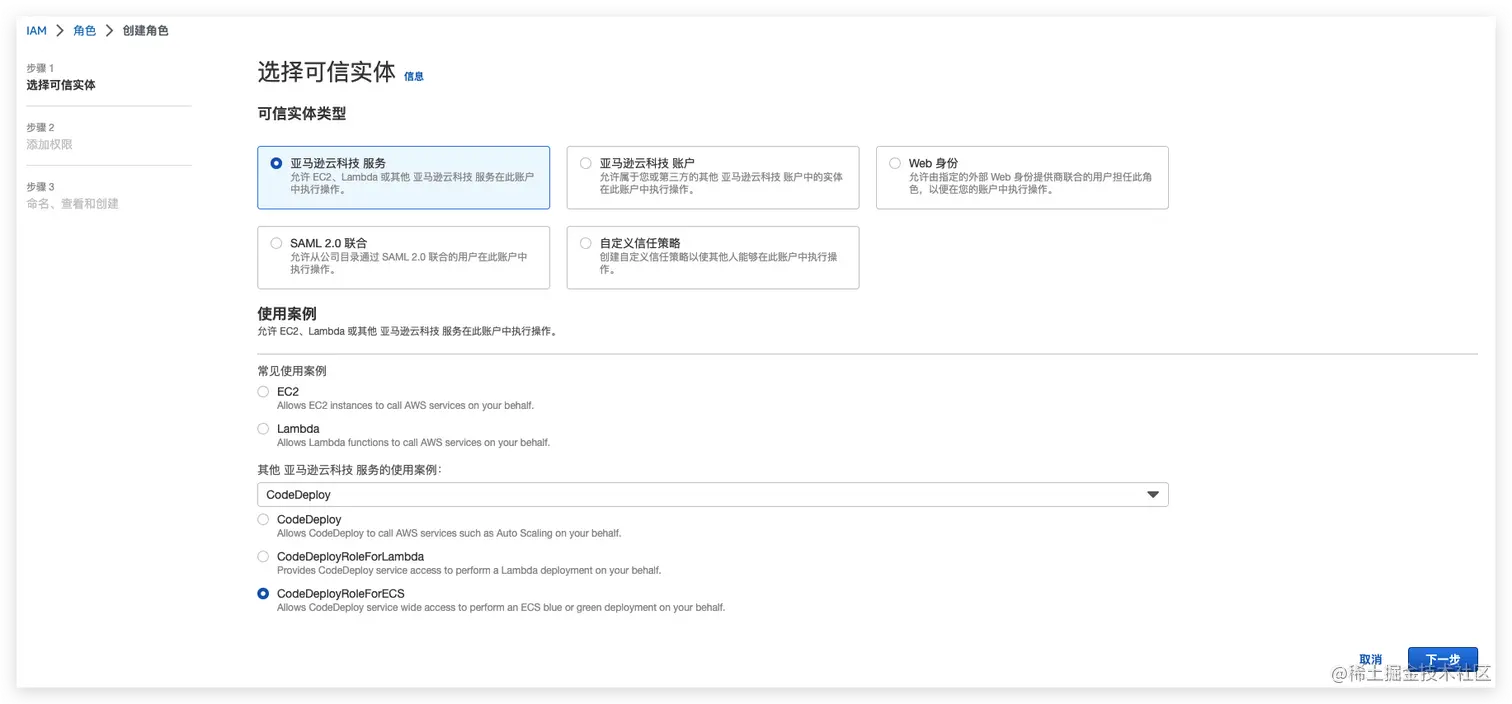Open the CodeDeploy service dropdown

pos(713,495)
